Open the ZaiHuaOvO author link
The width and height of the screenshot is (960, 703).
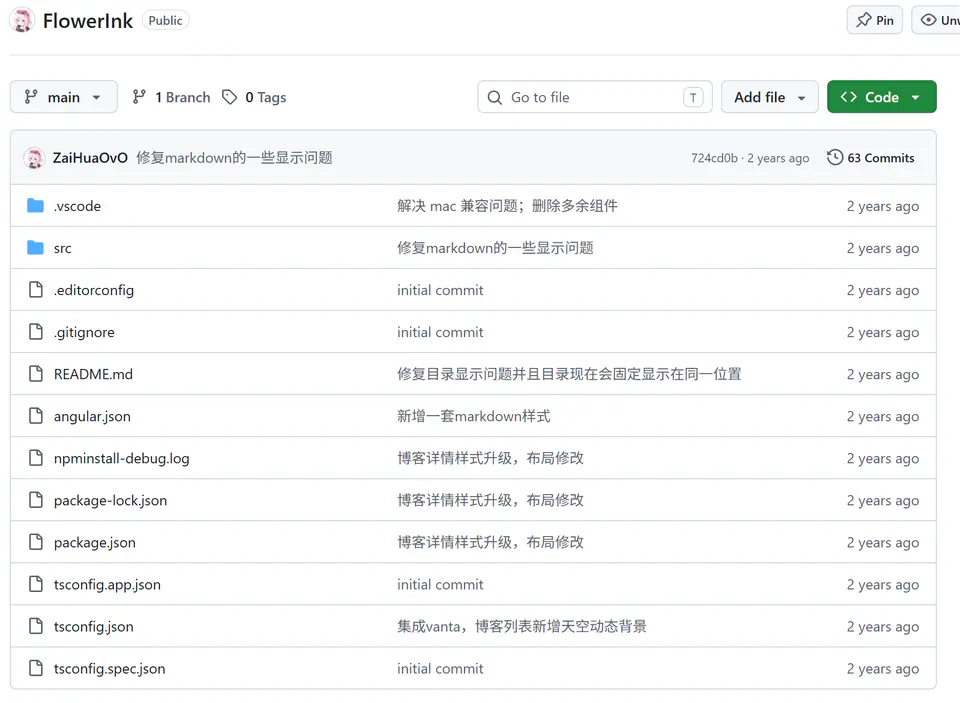point(90,158)
